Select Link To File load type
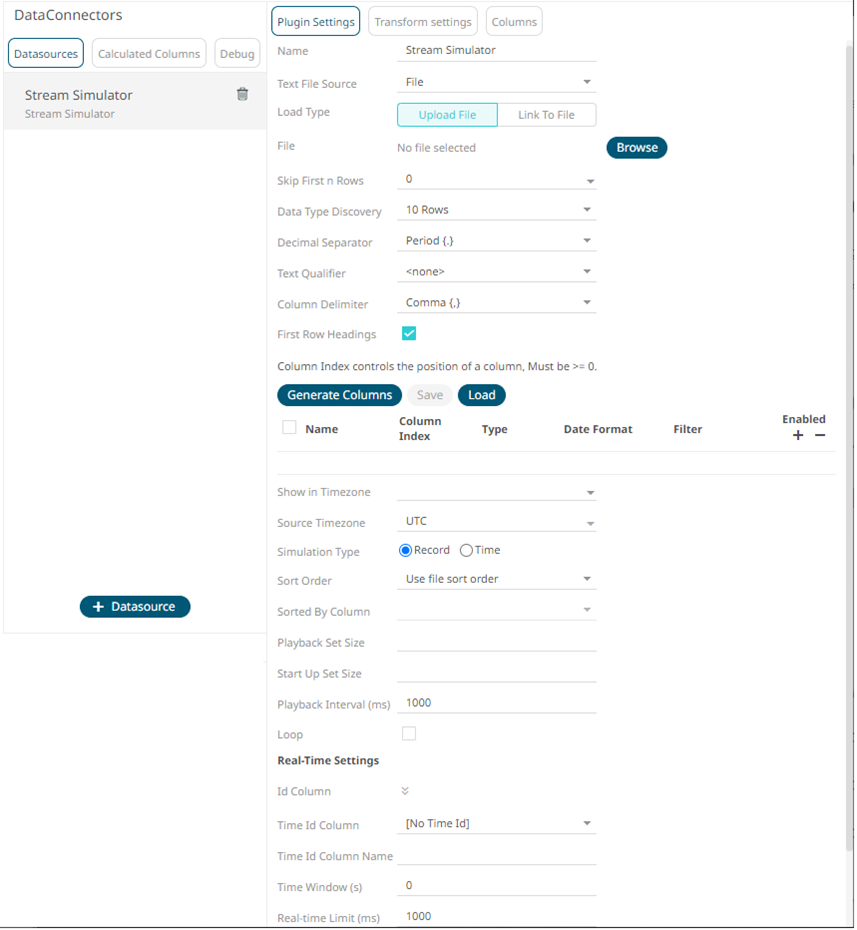The width and height of the screenshot is (857, 930). pos(546,115)
